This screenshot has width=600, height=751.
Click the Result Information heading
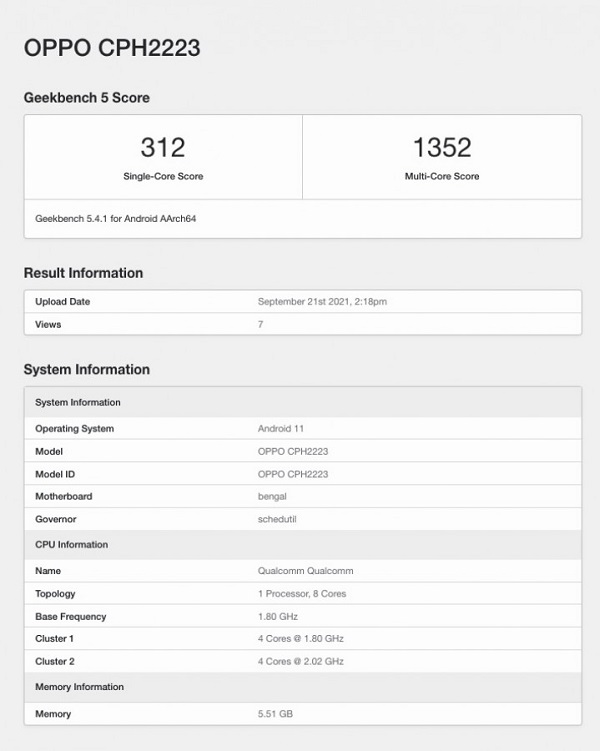coord(83,273)
